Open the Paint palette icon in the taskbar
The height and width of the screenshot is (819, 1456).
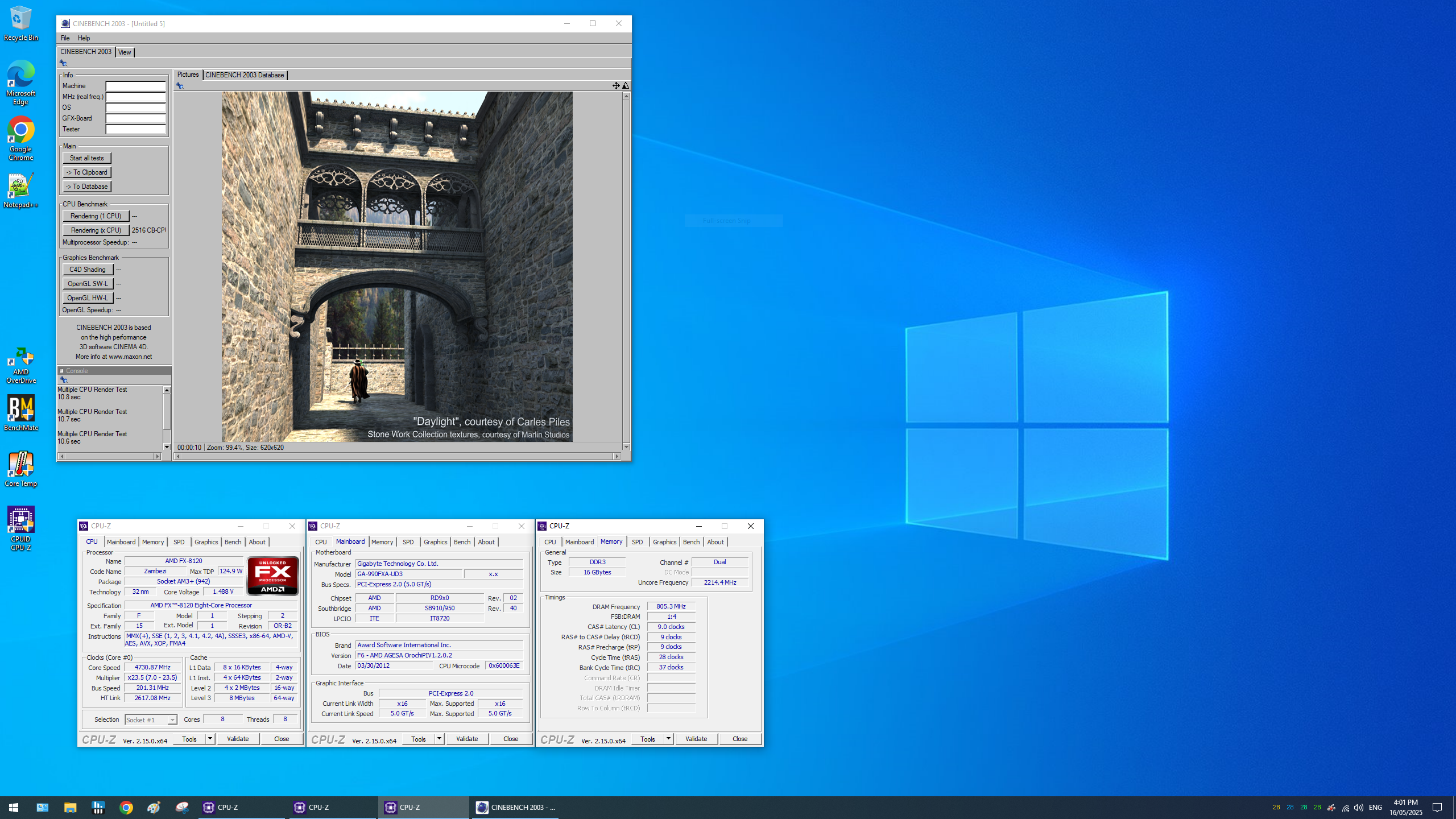[x=154, y=807]
